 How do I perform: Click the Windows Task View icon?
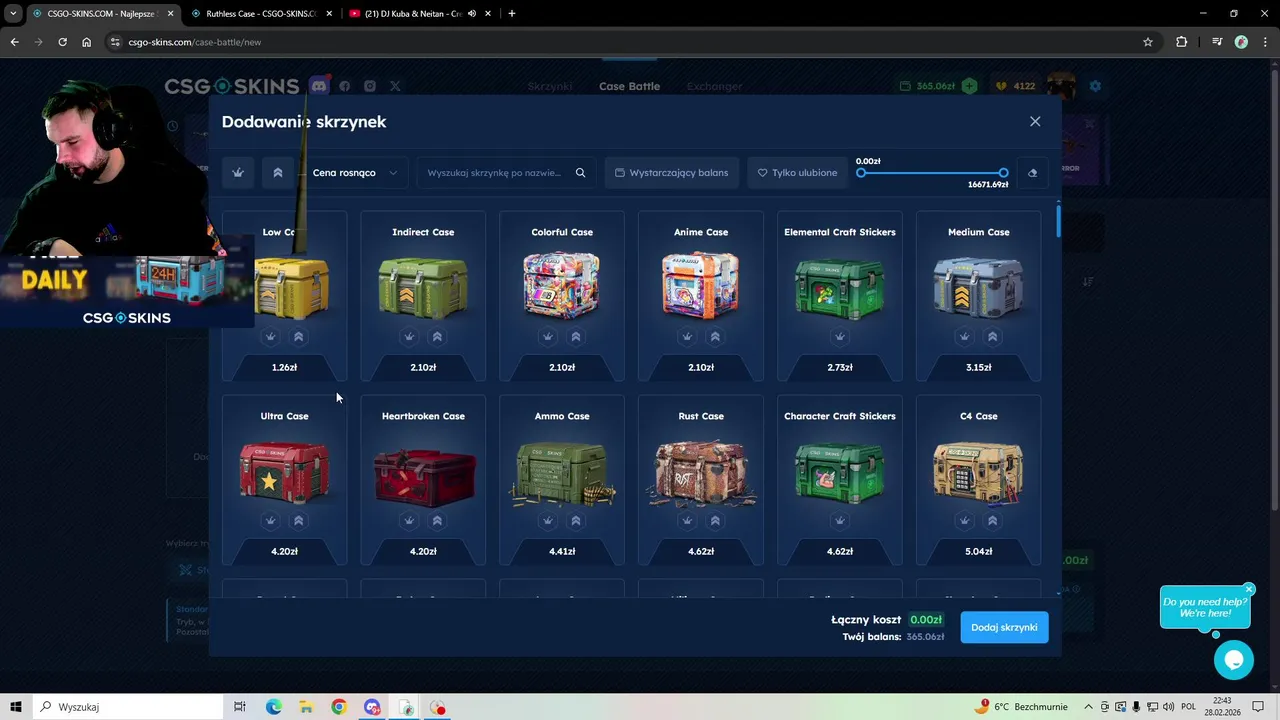coord(240,707)
